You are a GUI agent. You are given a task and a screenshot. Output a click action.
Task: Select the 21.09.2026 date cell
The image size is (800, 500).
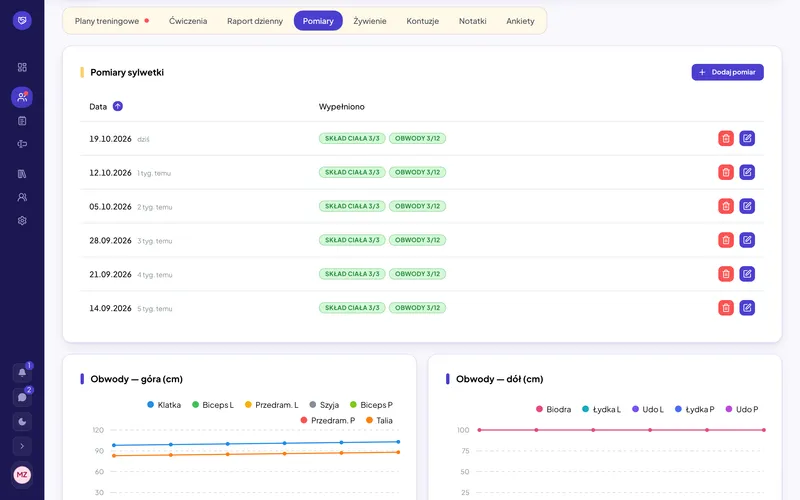[110, 274]
